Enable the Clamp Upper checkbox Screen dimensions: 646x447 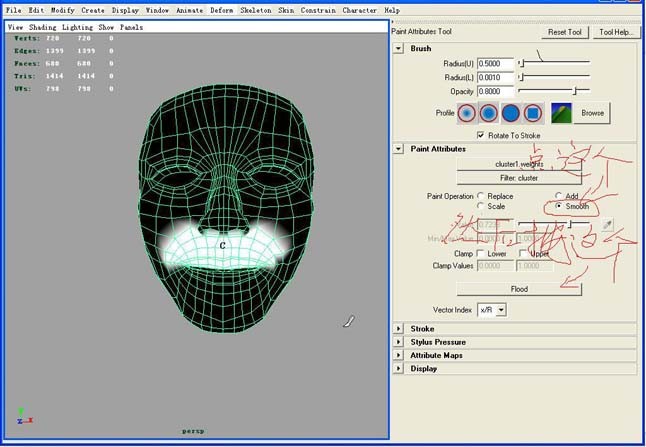(523, 253)
